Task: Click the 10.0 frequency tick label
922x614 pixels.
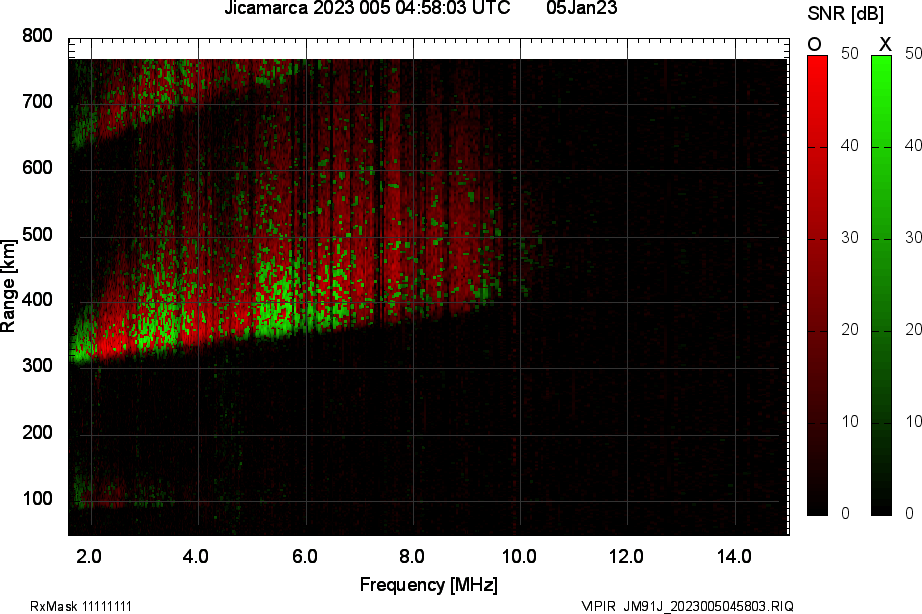Action: tap(519, 556)
